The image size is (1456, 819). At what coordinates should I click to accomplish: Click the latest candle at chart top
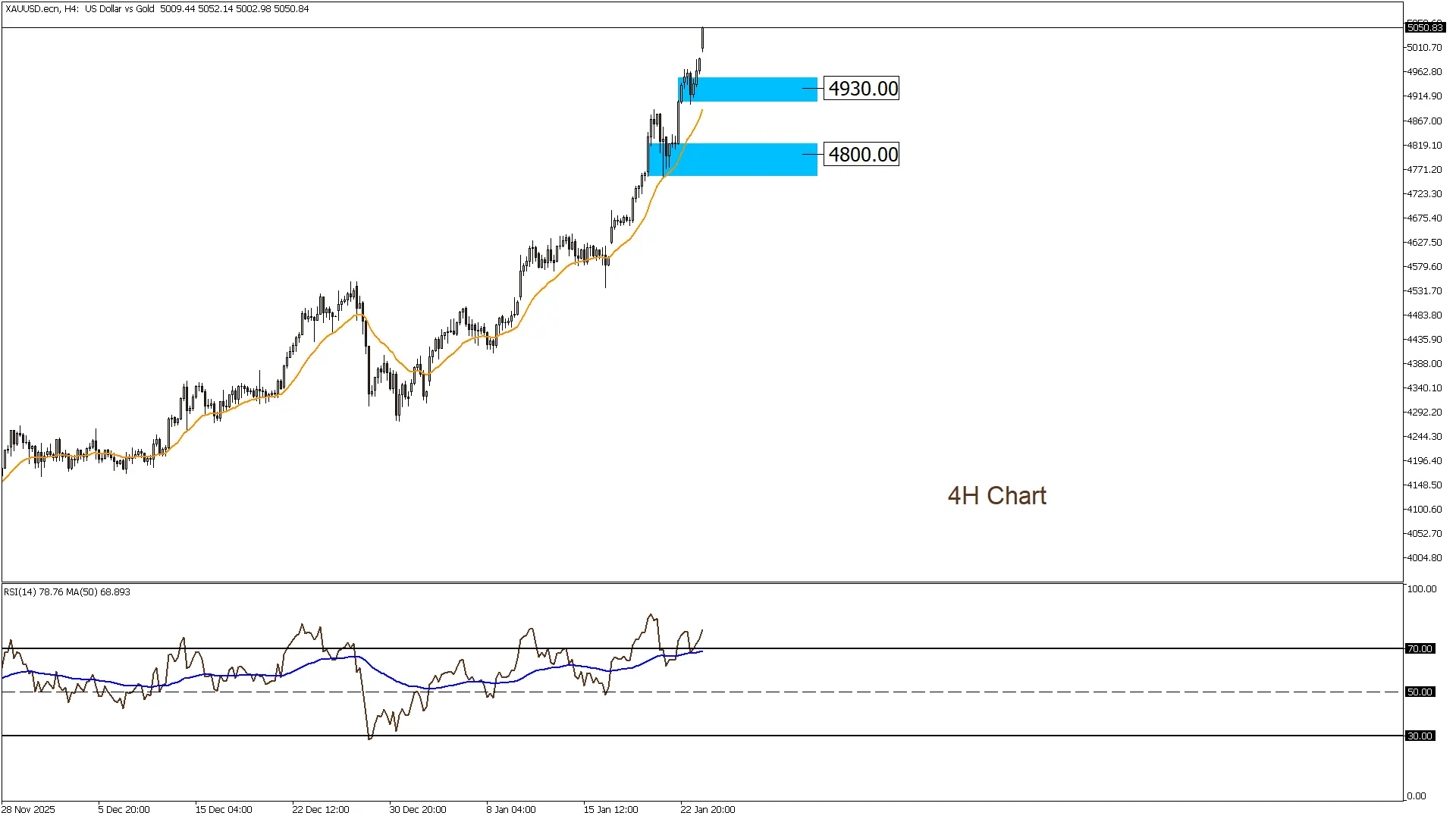[x=702, y=38]
